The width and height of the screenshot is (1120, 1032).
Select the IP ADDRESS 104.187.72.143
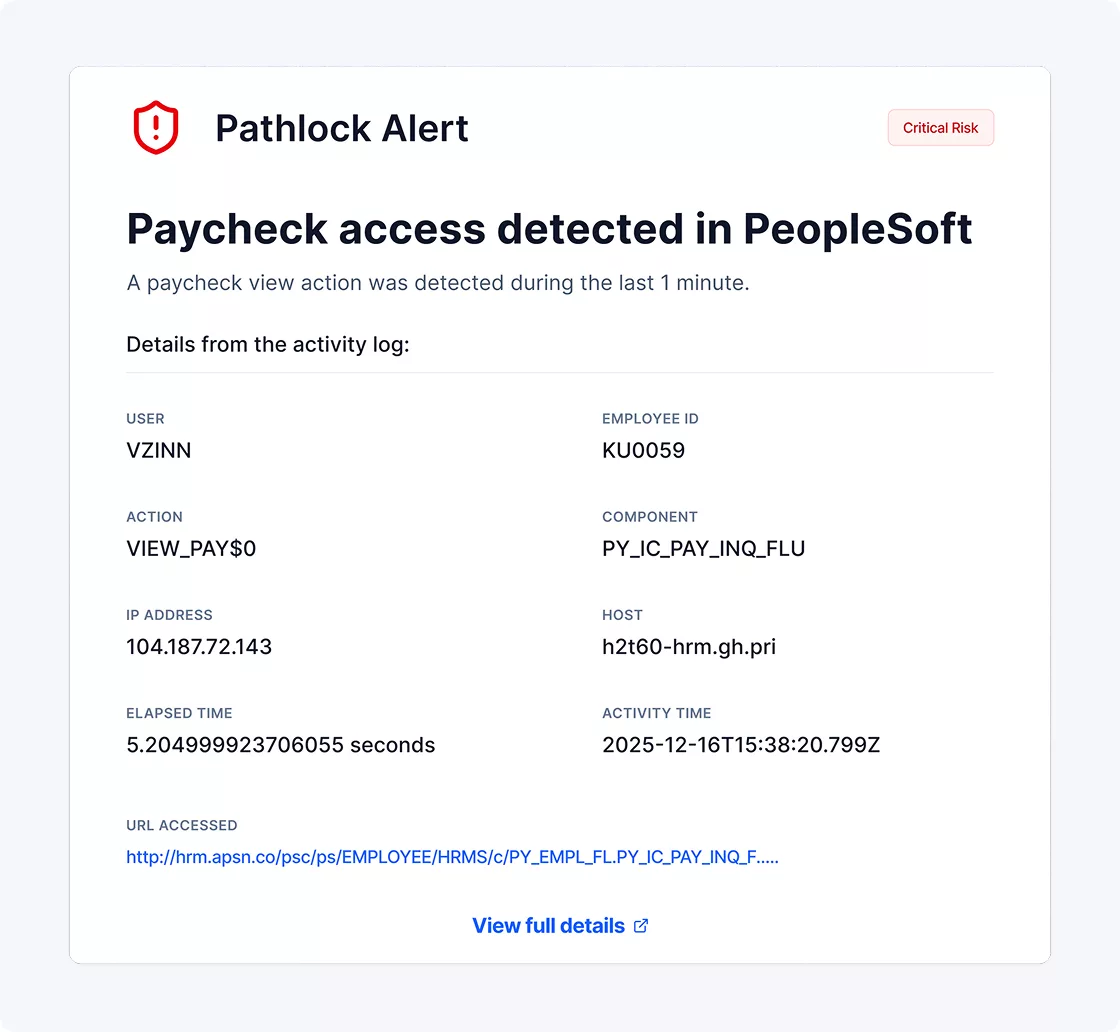pos(199,646)
